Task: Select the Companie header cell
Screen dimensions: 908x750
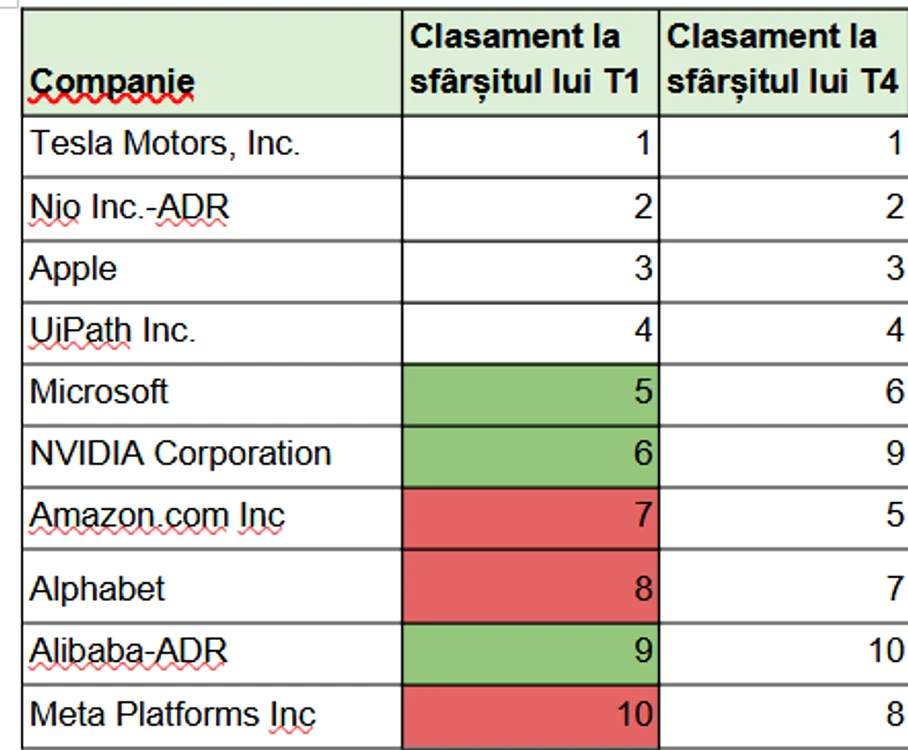Action: (212, 62)
